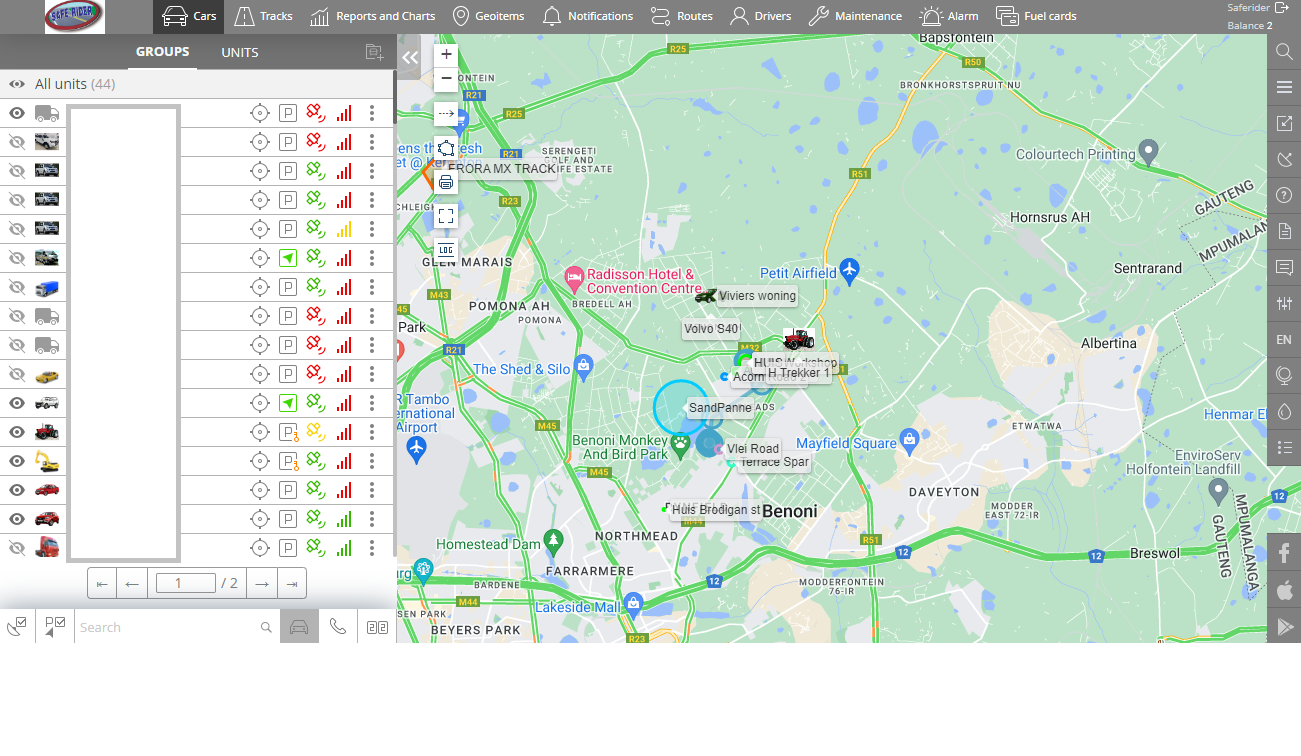Open options menu for excavator unit
Image resolution: width=1301 pixels, height=756 pixels.
372,461
